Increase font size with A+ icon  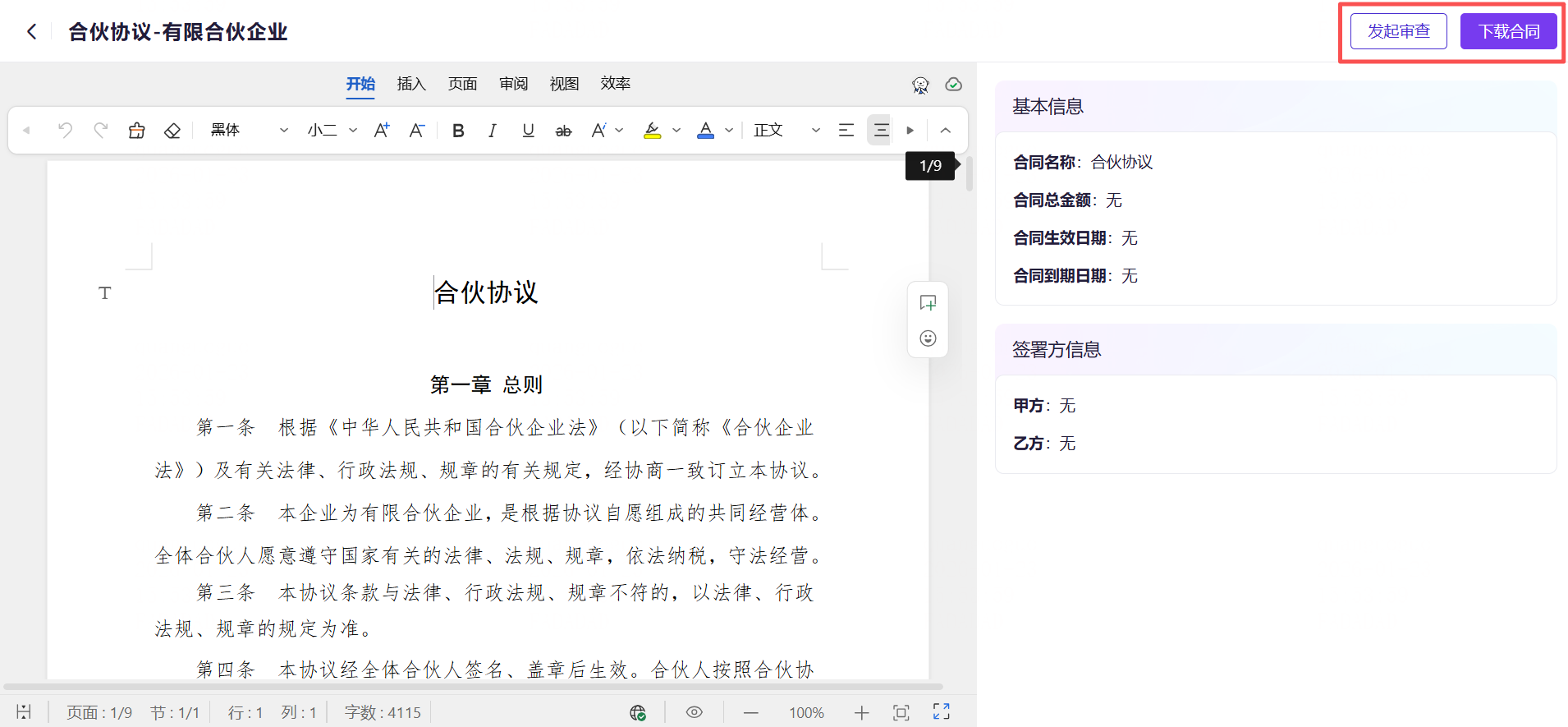pyautogui.click(x=382, y=131)
